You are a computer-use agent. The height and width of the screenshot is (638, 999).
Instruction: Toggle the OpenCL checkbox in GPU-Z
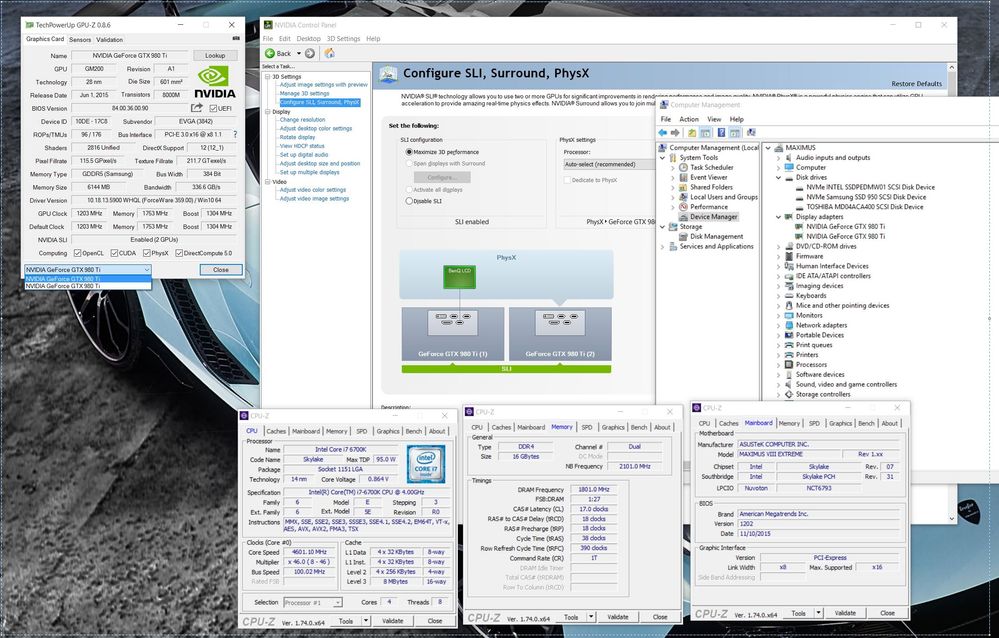[x=78, y=253]
